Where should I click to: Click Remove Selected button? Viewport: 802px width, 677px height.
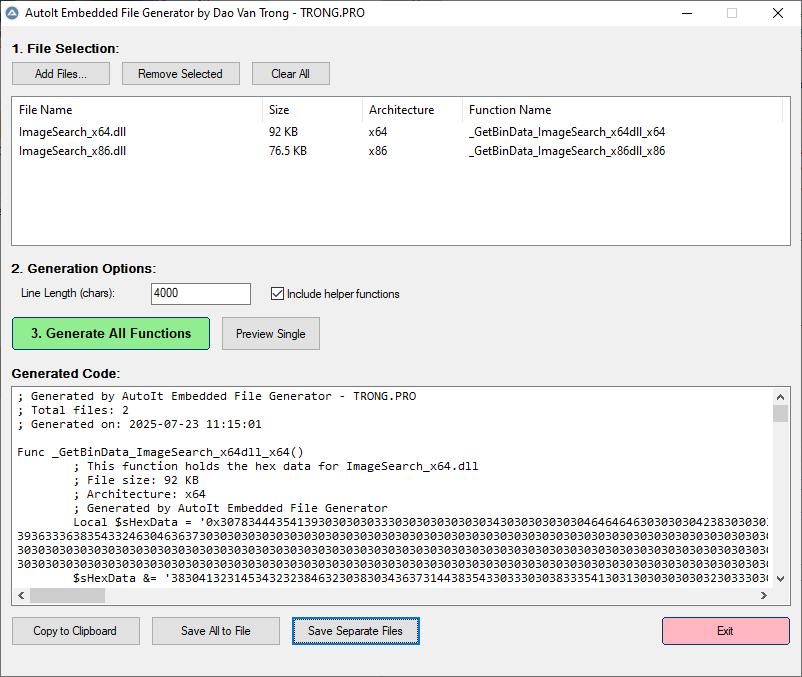[181, 74]
